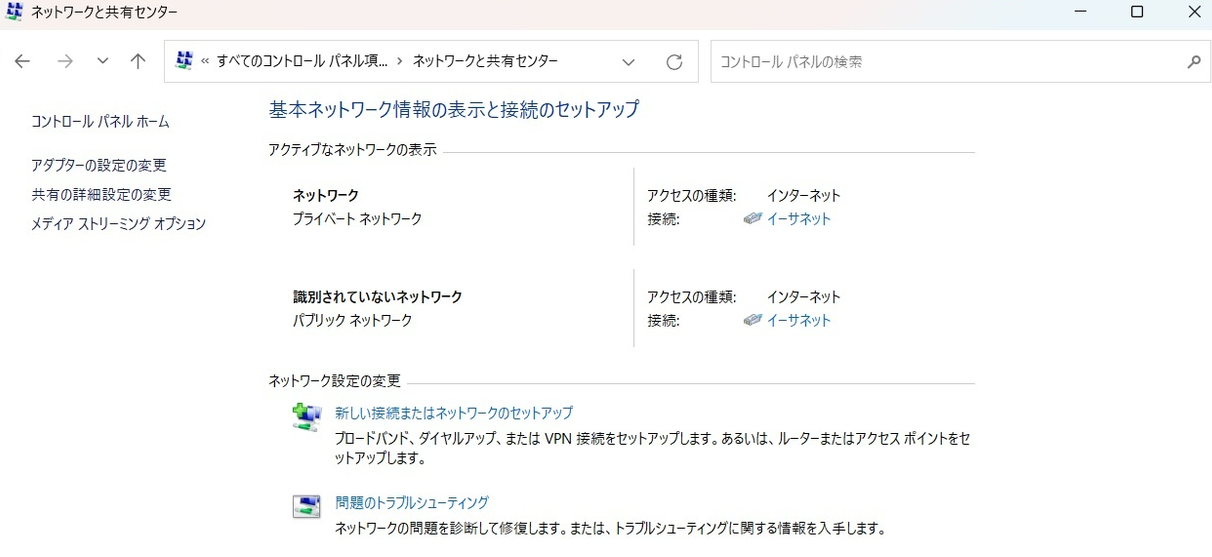Open 共有の詳細設定の変更 link
1212x557 pixels.
tap(101, 195)
